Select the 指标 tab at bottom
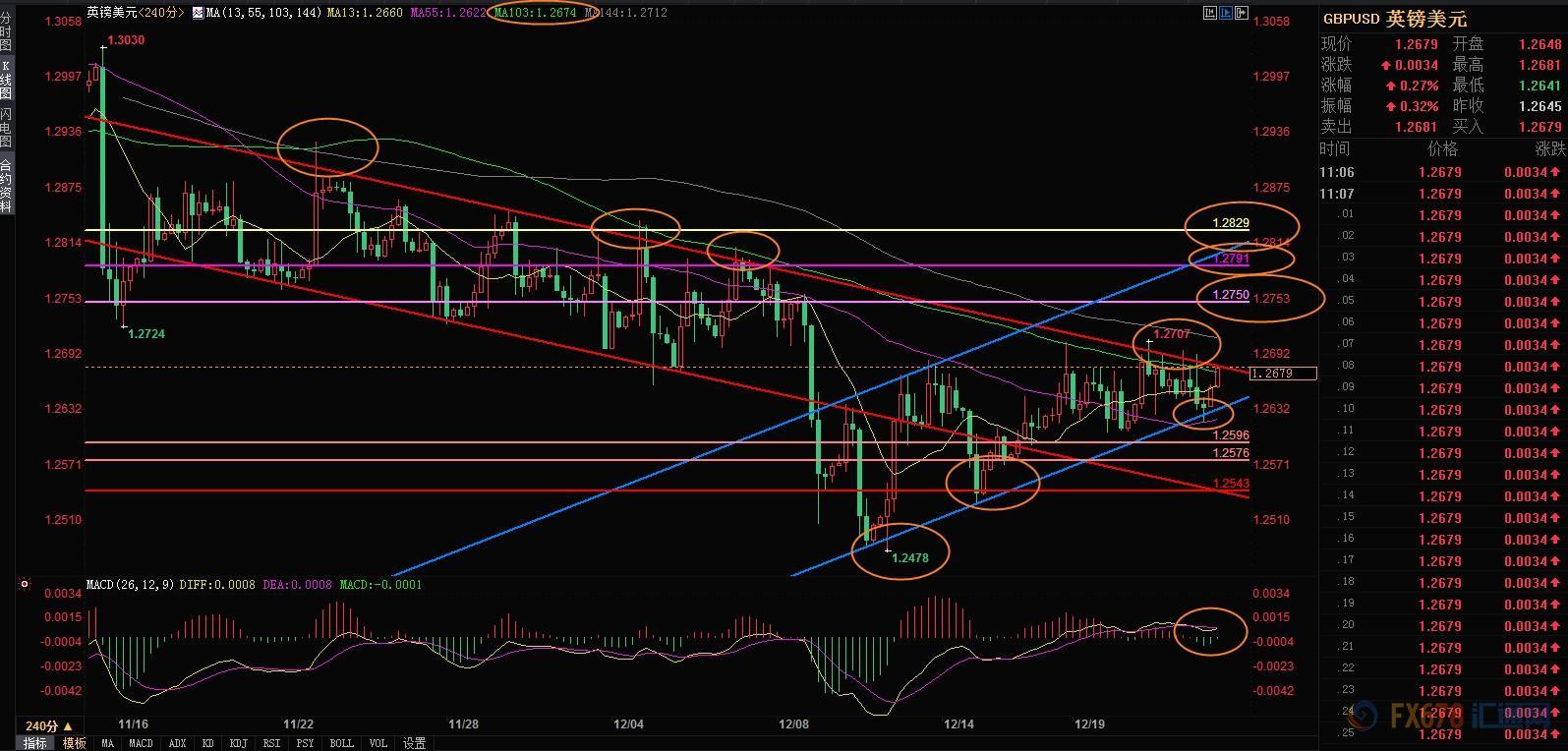The image size is (1568, 751). [x=34, y=743]
